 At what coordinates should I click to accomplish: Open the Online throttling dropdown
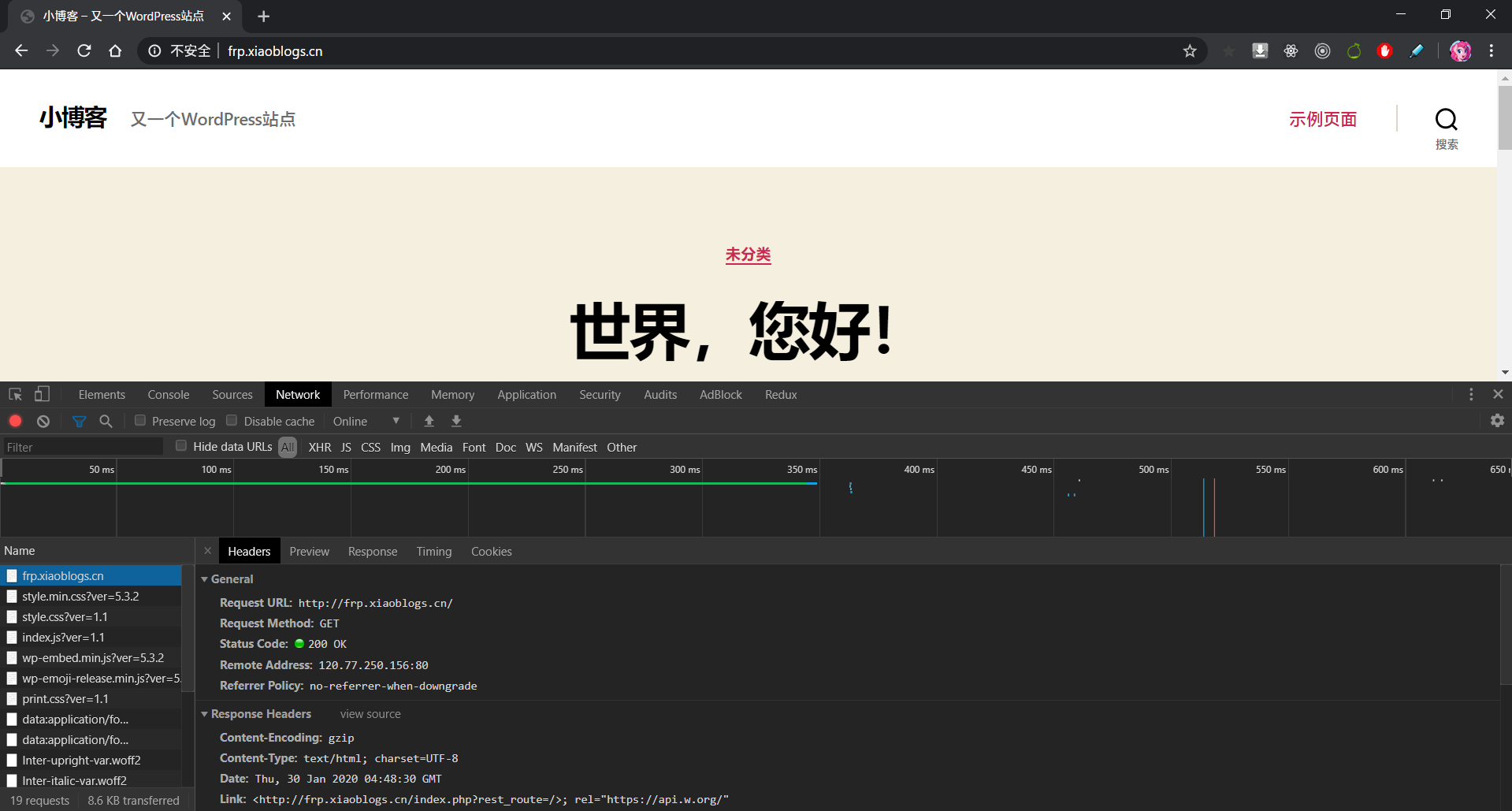(366, 421)
